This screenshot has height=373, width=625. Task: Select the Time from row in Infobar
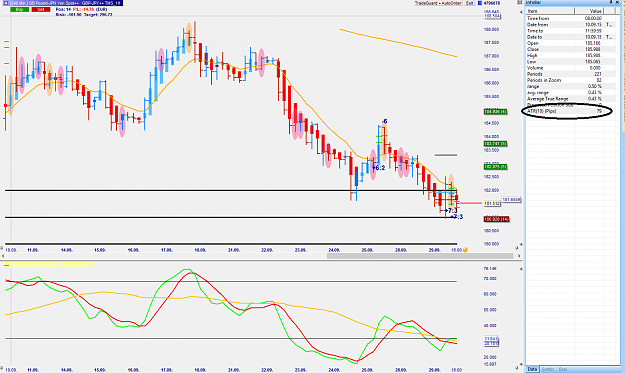pyautogui.click(x=570, y=18)
